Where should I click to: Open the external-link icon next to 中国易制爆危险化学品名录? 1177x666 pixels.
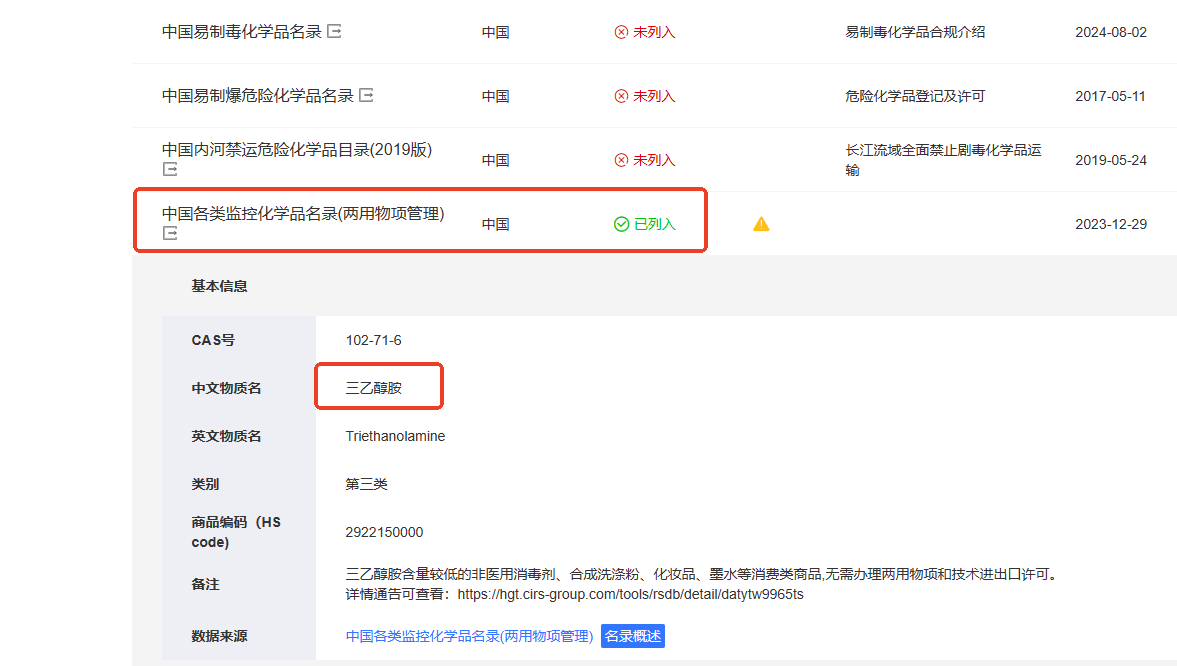367,96
